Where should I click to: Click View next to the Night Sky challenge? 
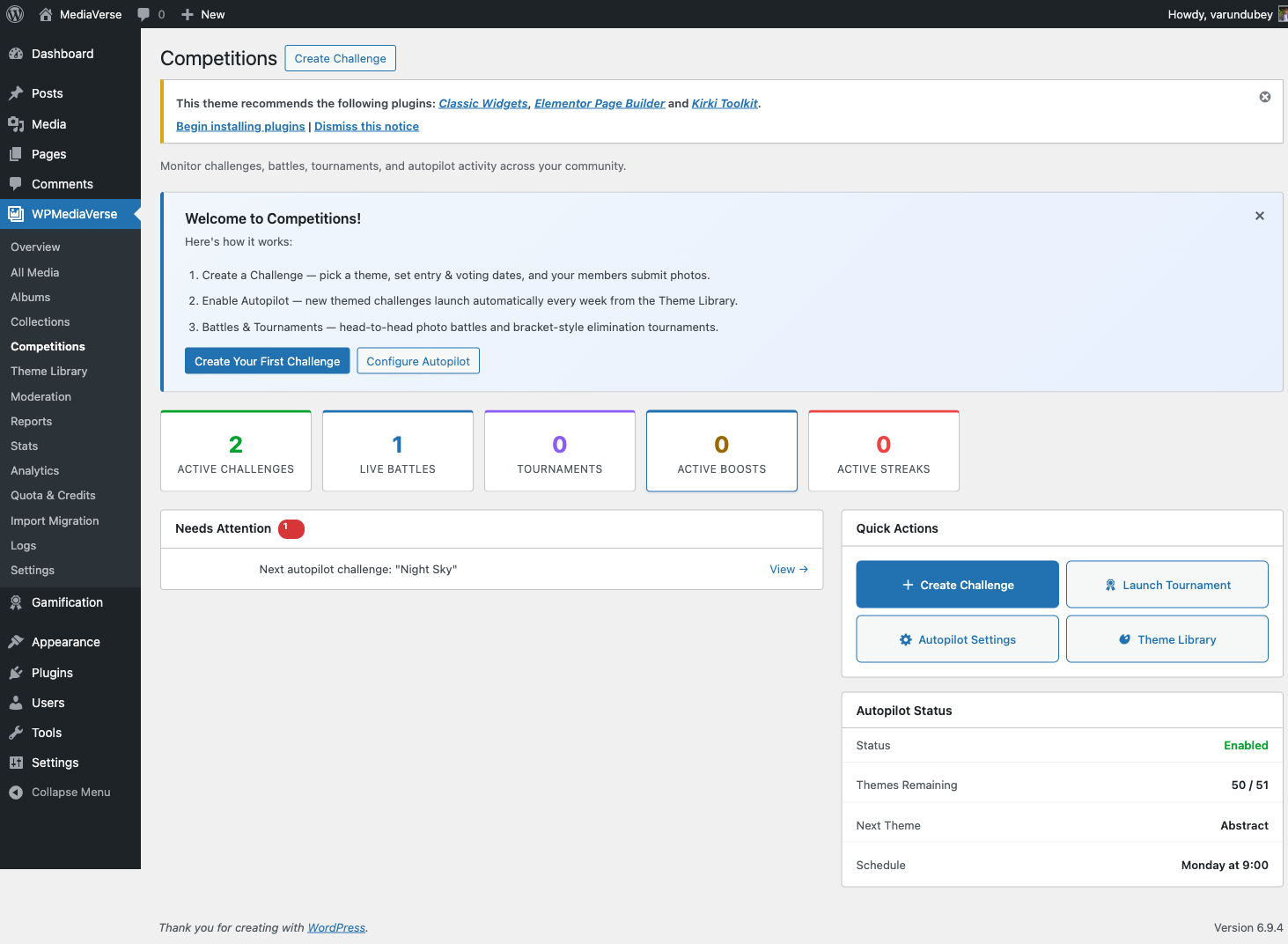[788, 569]
